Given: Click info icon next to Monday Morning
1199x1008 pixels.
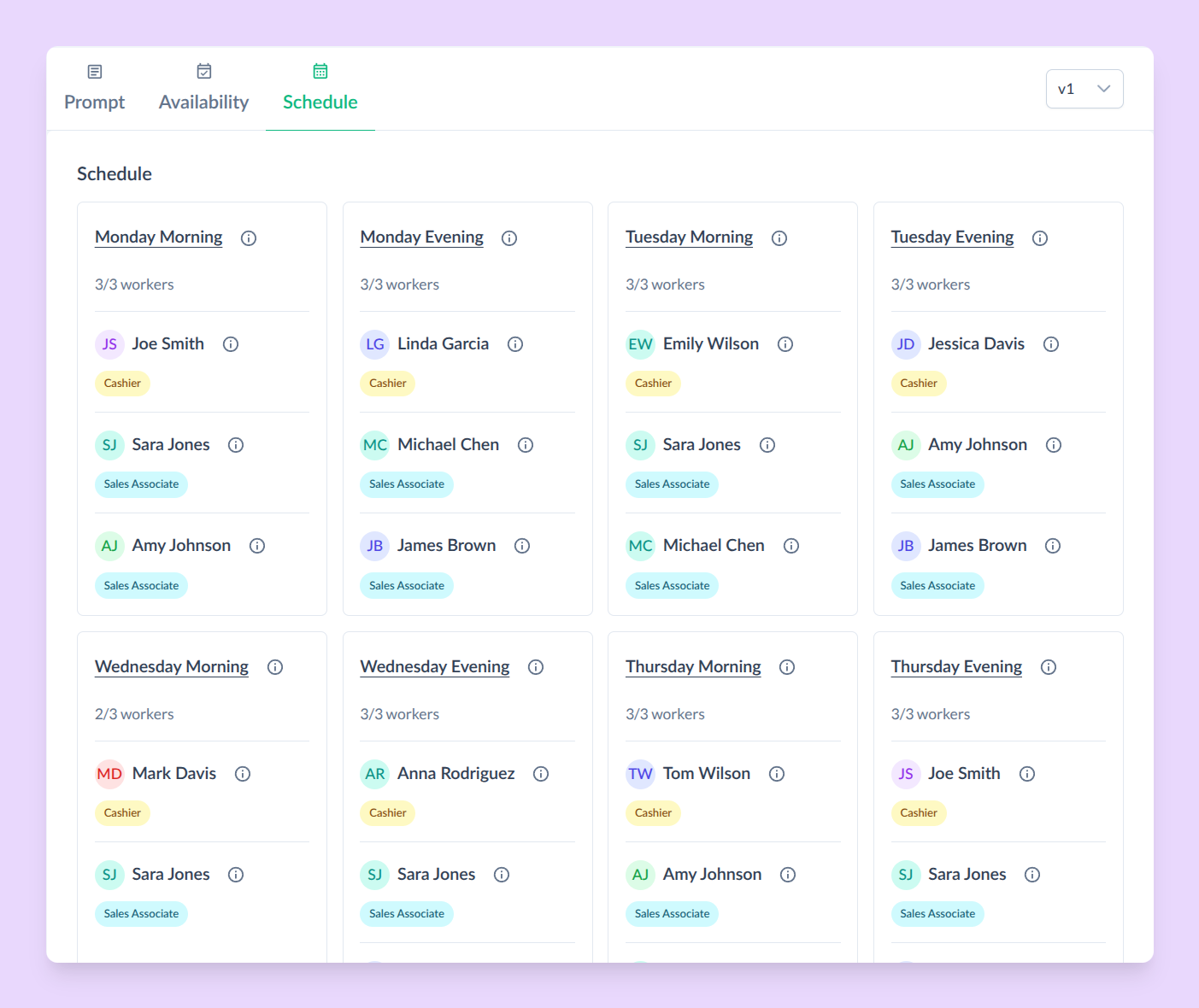Looking at the screenshot, I should 249,238.
